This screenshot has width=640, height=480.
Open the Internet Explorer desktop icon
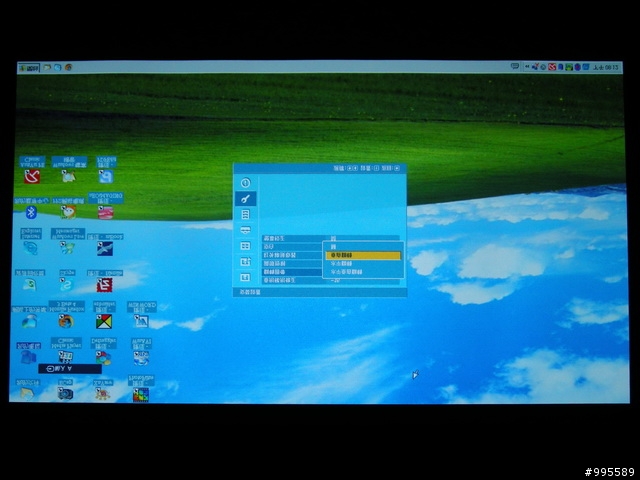pos(31,248)
